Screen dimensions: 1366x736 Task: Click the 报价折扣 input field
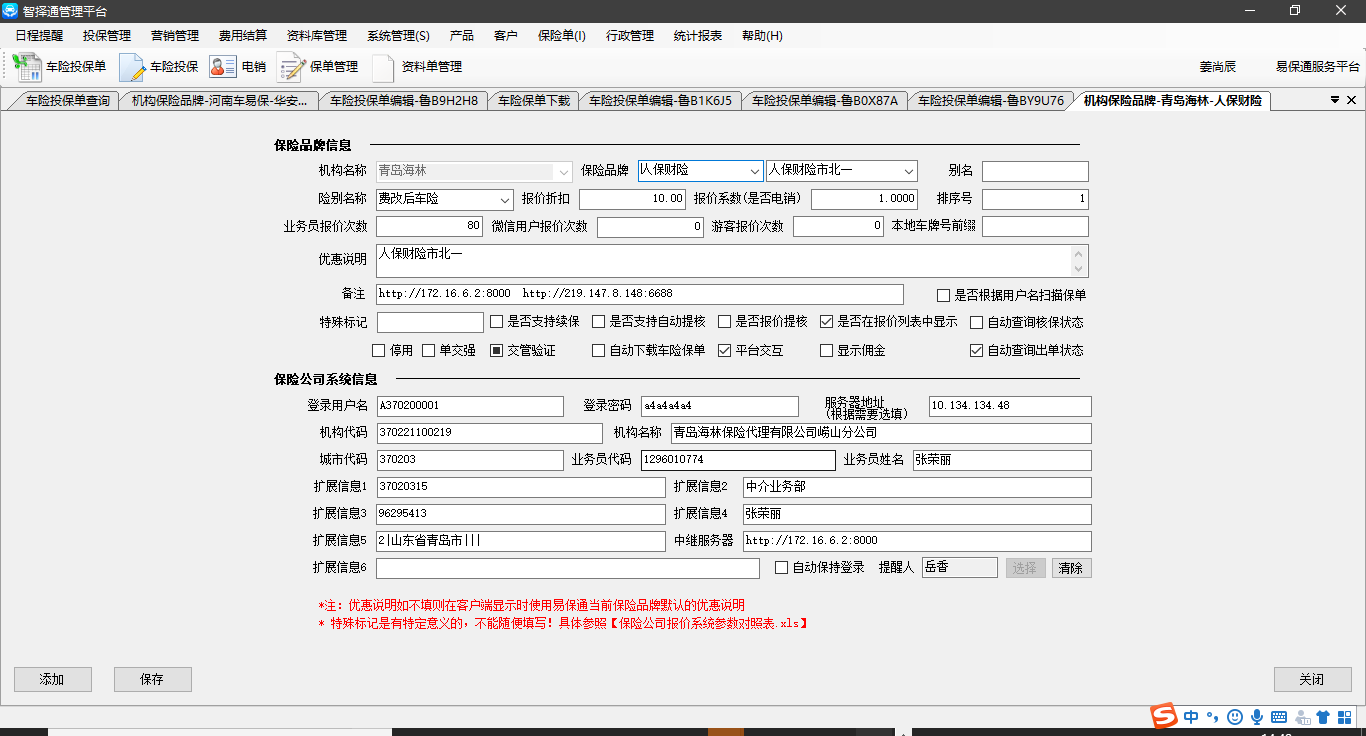[633, 199]
